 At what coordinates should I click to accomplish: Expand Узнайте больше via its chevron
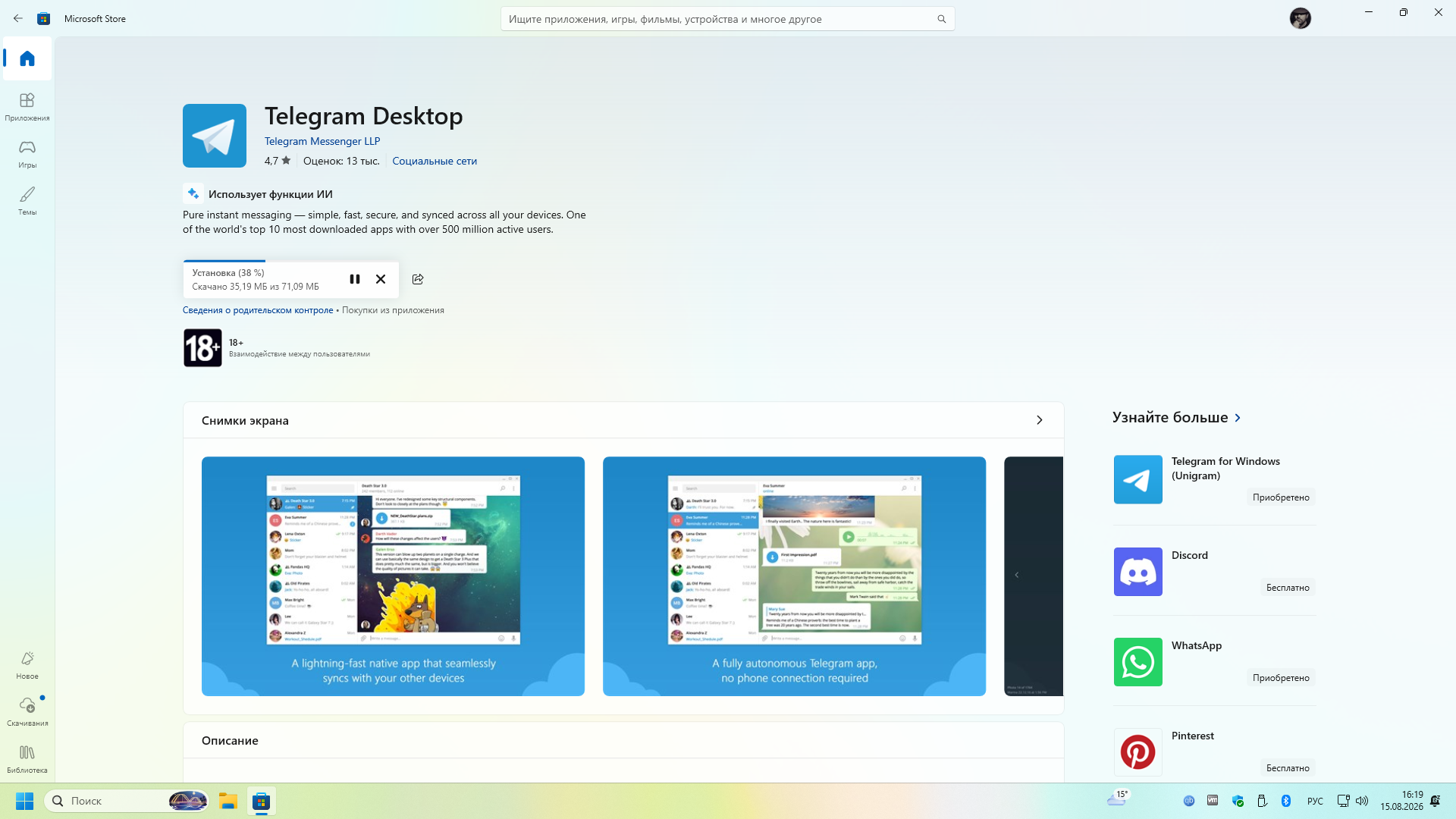[x=1238, y=418]
